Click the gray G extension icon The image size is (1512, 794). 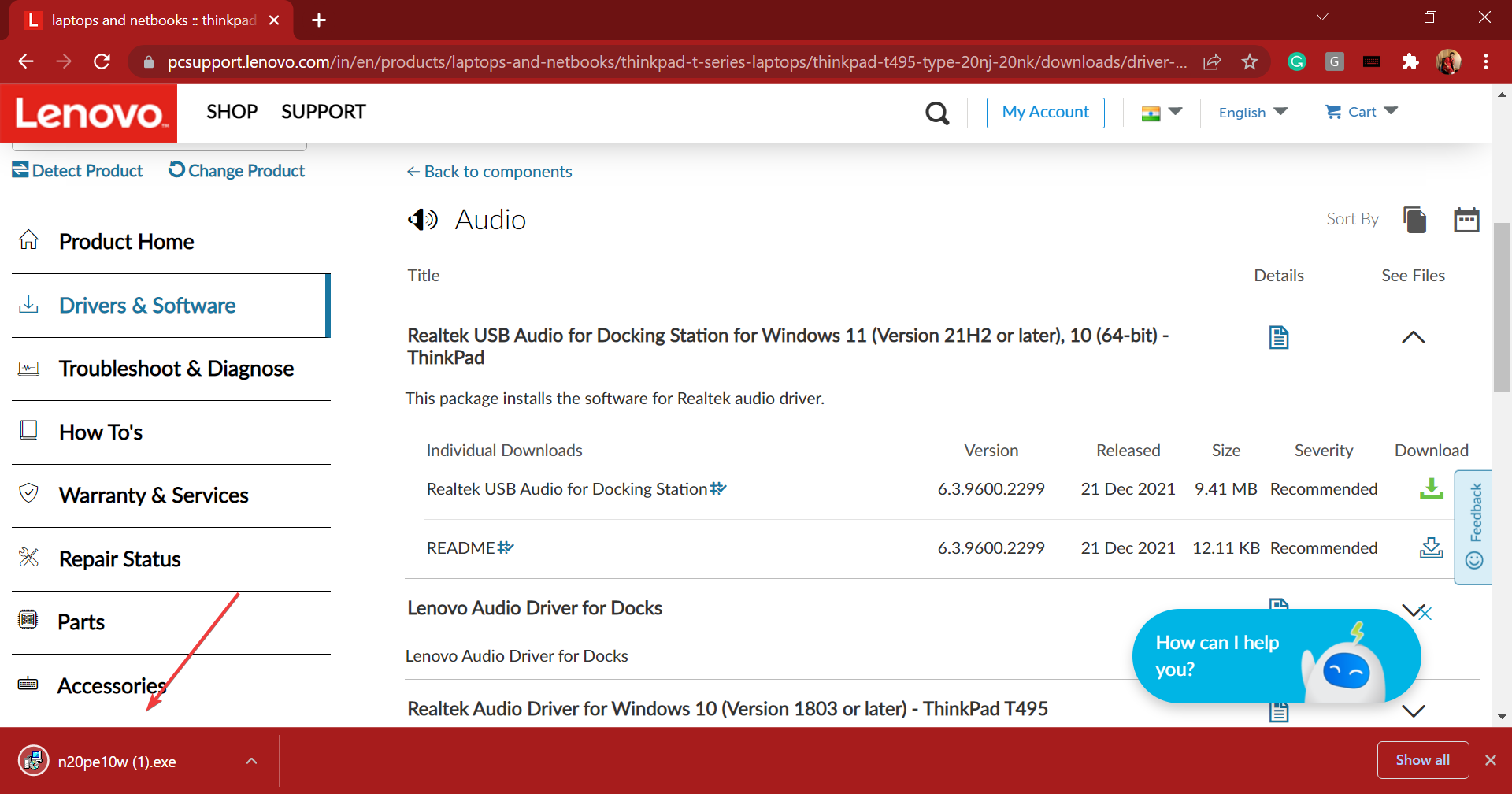coord(1335,61)
